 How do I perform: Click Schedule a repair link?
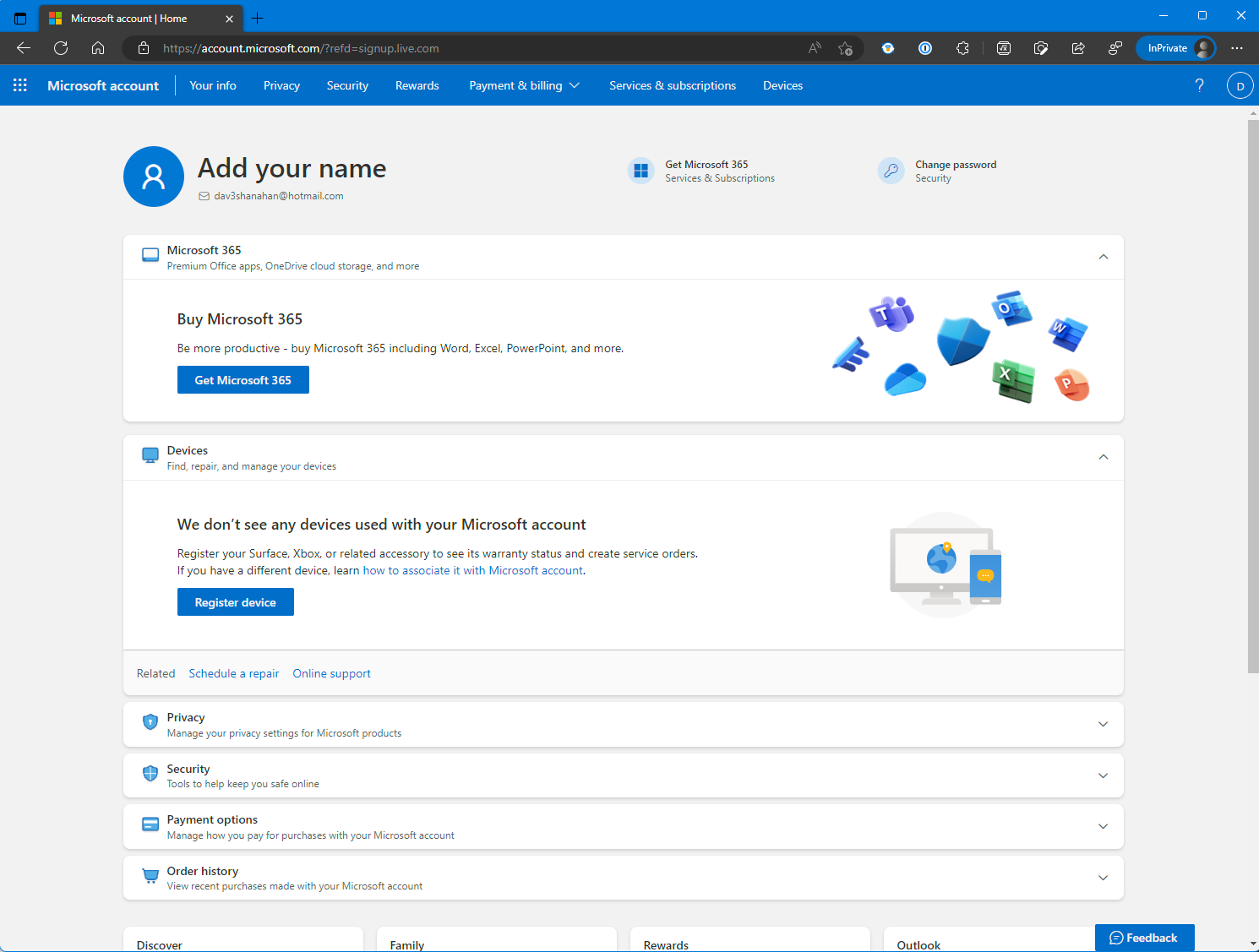pyautogui.click(x=234, y=673)
